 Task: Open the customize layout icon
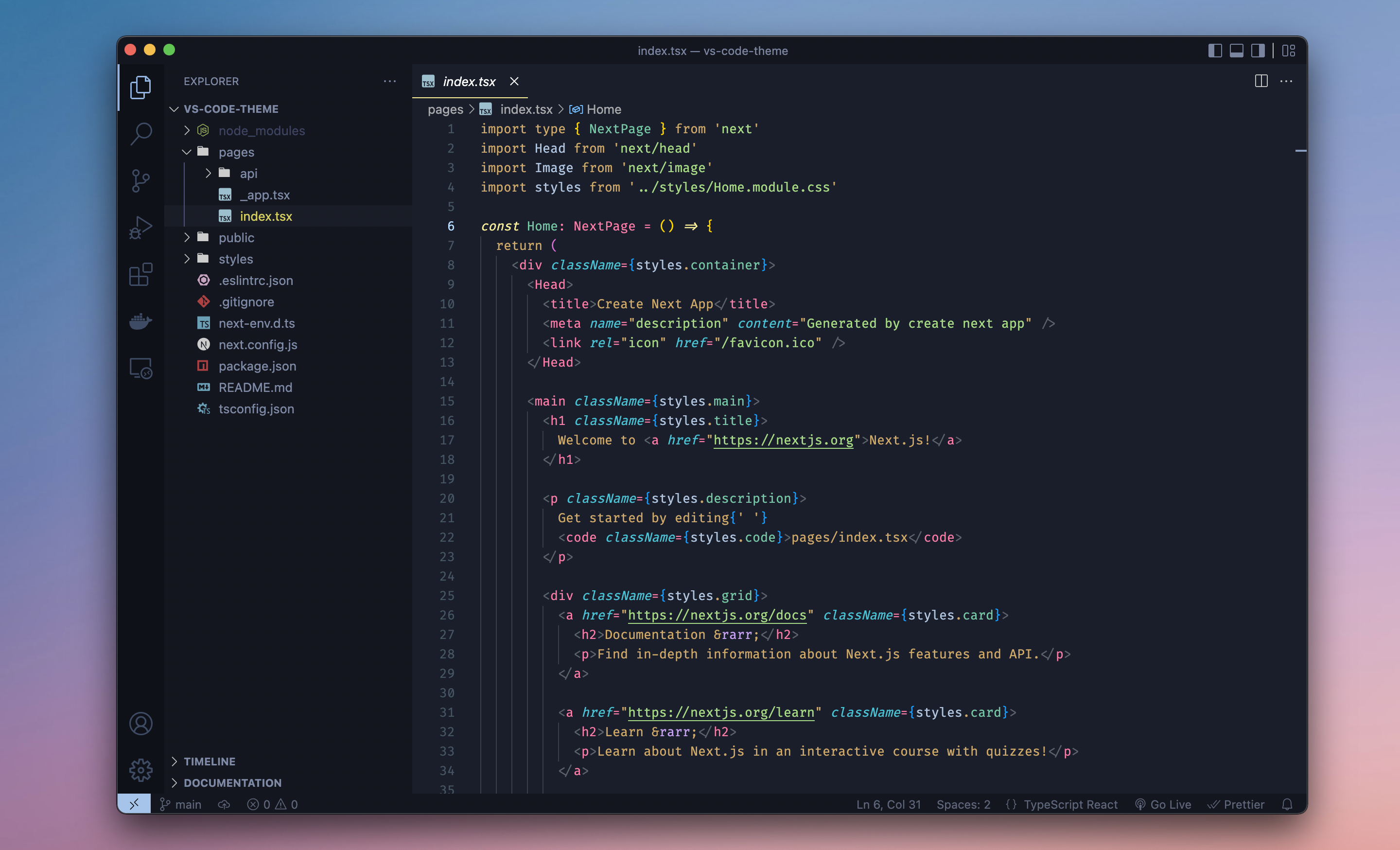(1289, 51)
